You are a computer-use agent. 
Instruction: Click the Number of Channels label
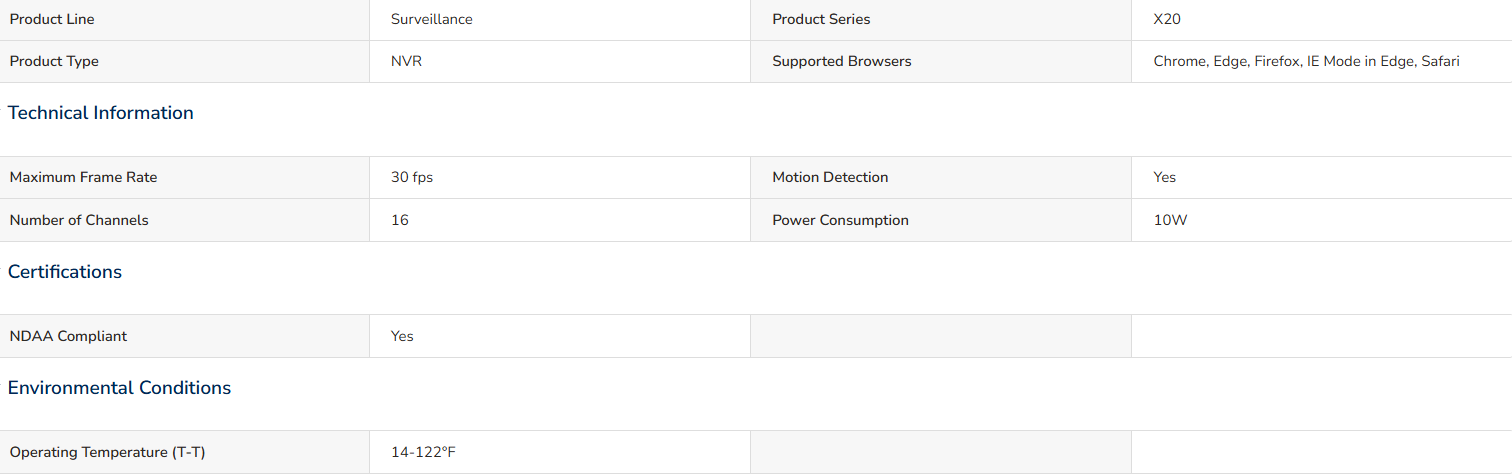tap(79, 220)
